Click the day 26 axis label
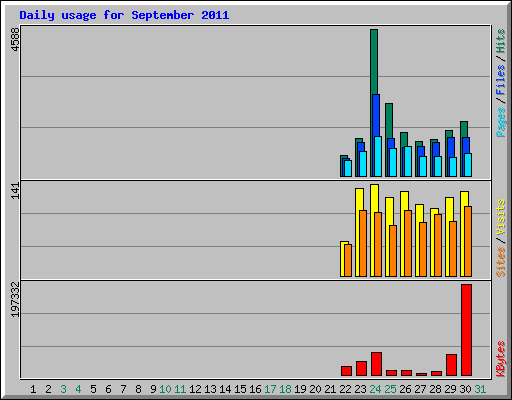Image resolution: width=512 pixels, height=400 pixels. pos(405,389)
